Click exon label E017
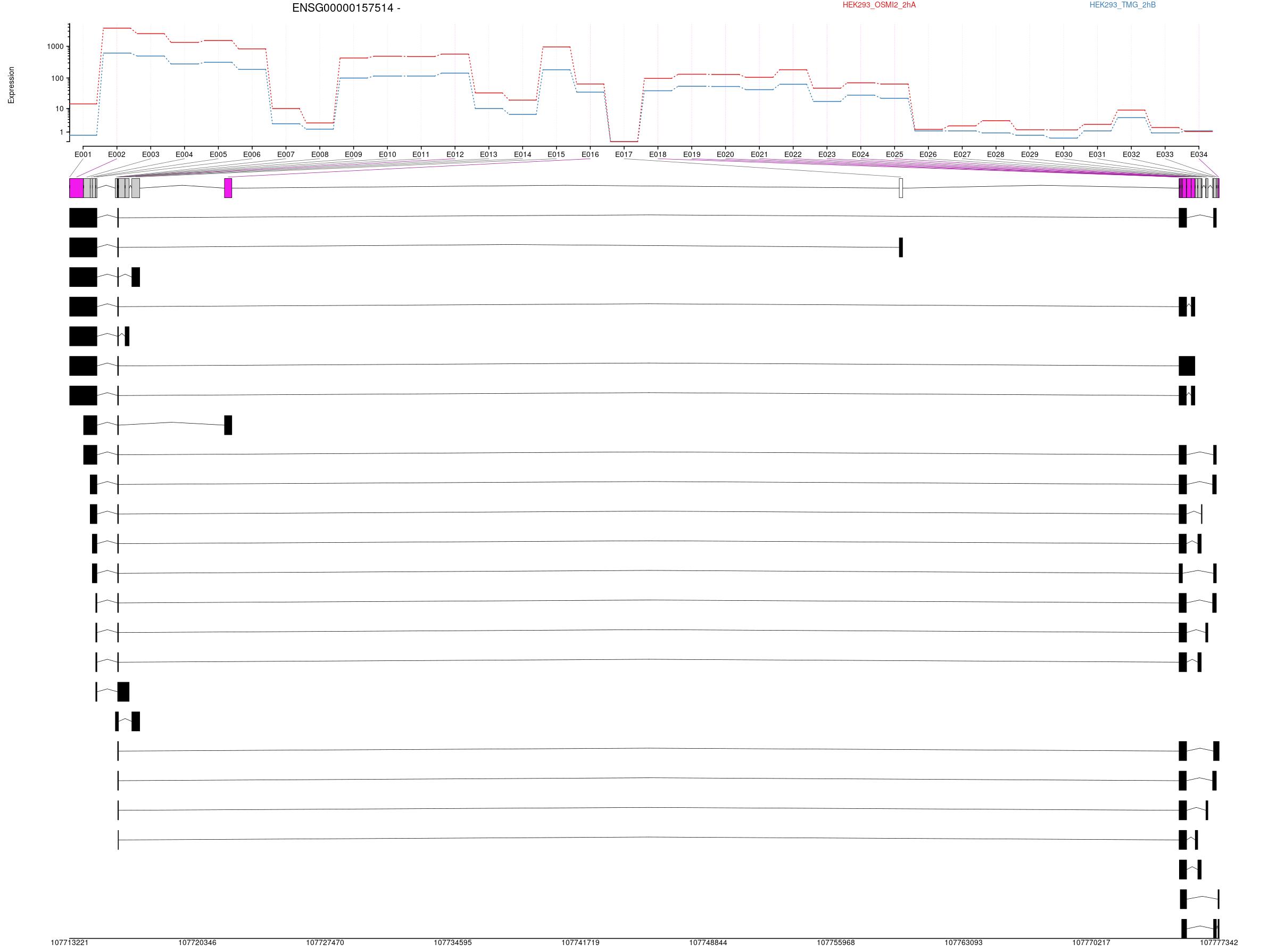The image size is (1277, 952). pyautogui.click(x=624, y=154)
